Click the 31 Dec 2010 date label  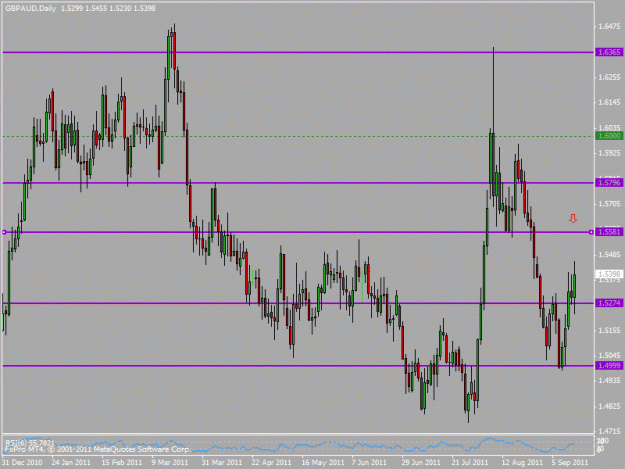click(x=22, y=462)
